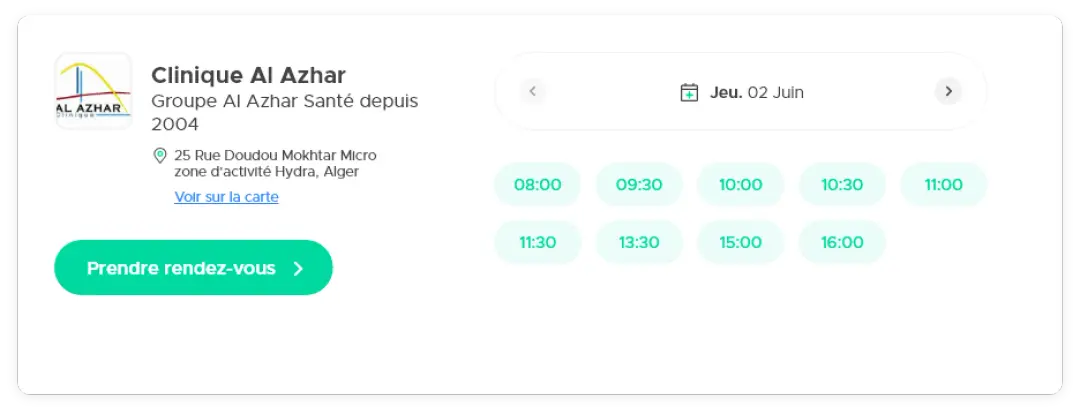Image resolution: width=1080 pixels, height=414 pixels.
Task: Select the 10:30 appointment time
Action: click(842, 185)
